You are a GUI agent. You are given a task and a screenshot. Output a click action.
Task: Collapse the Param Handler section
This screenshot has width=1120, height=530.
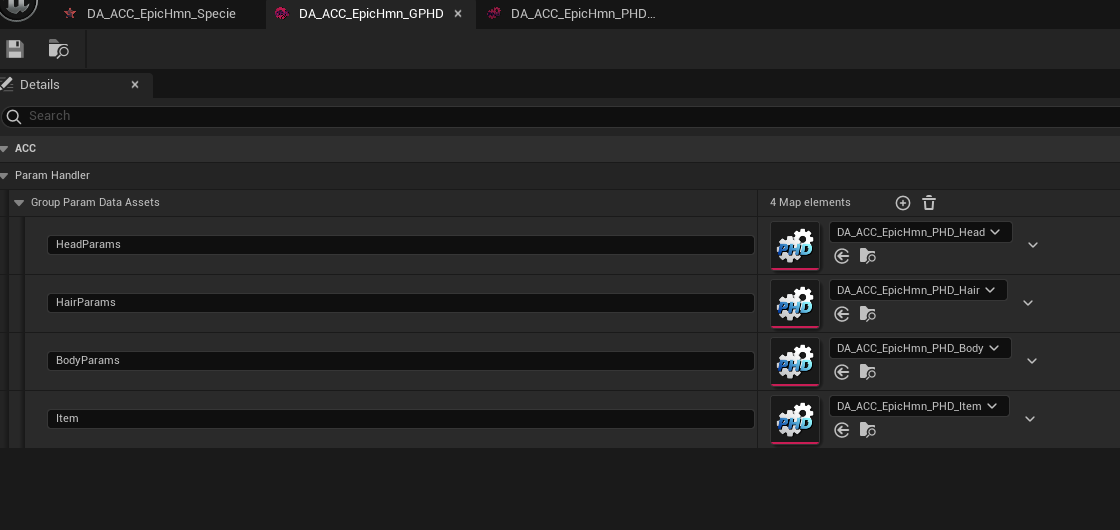(x=4, y=176)
